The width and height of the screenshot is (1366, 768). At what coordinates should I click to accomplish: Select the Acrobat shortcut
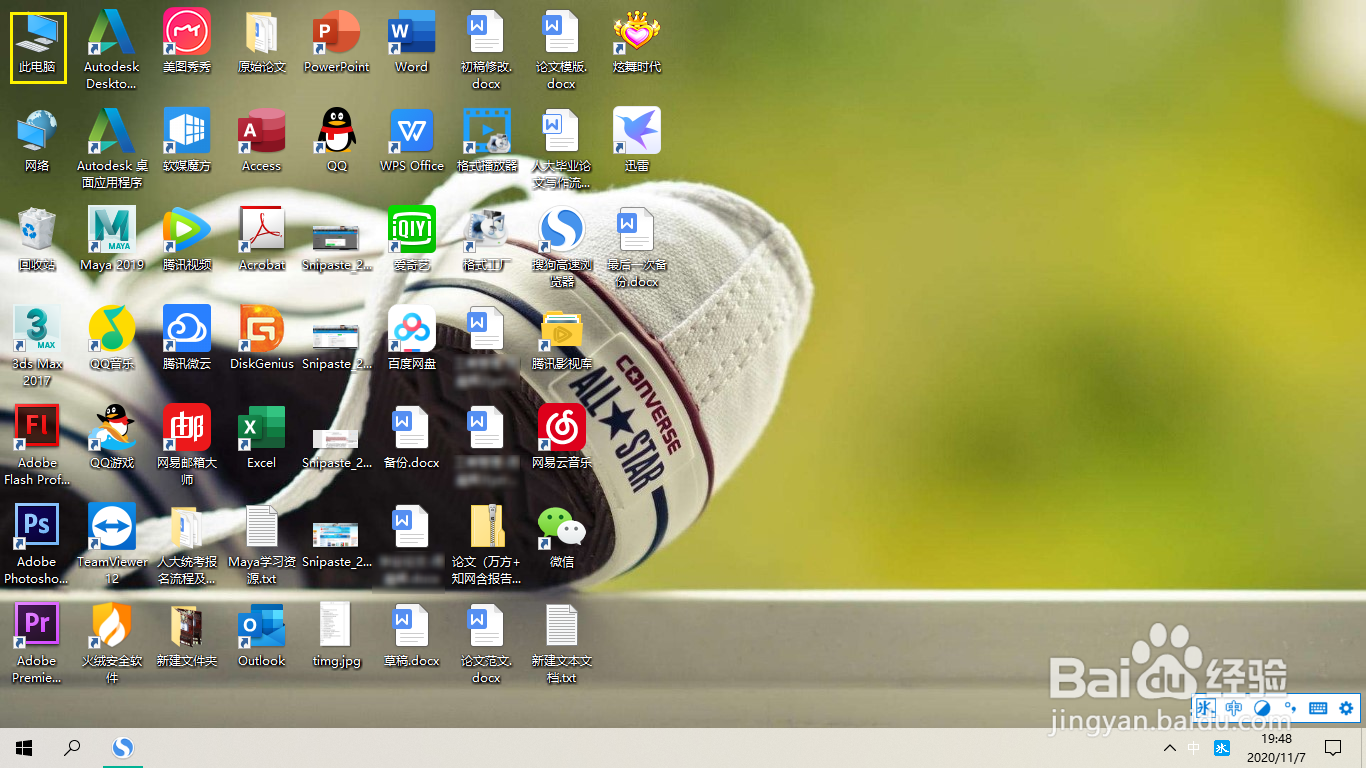point(262,240)
